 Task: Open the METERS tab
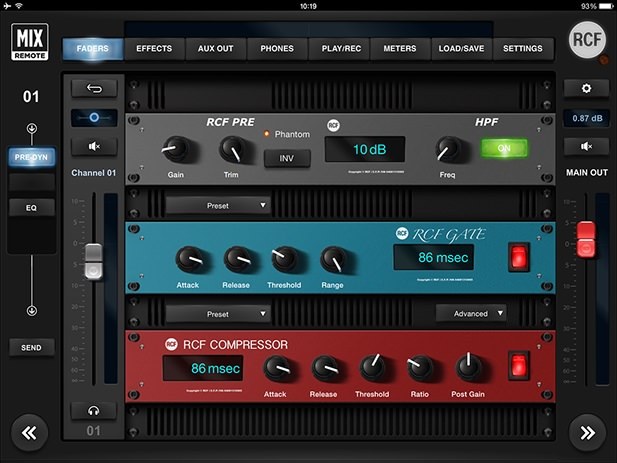coord(400,48)
